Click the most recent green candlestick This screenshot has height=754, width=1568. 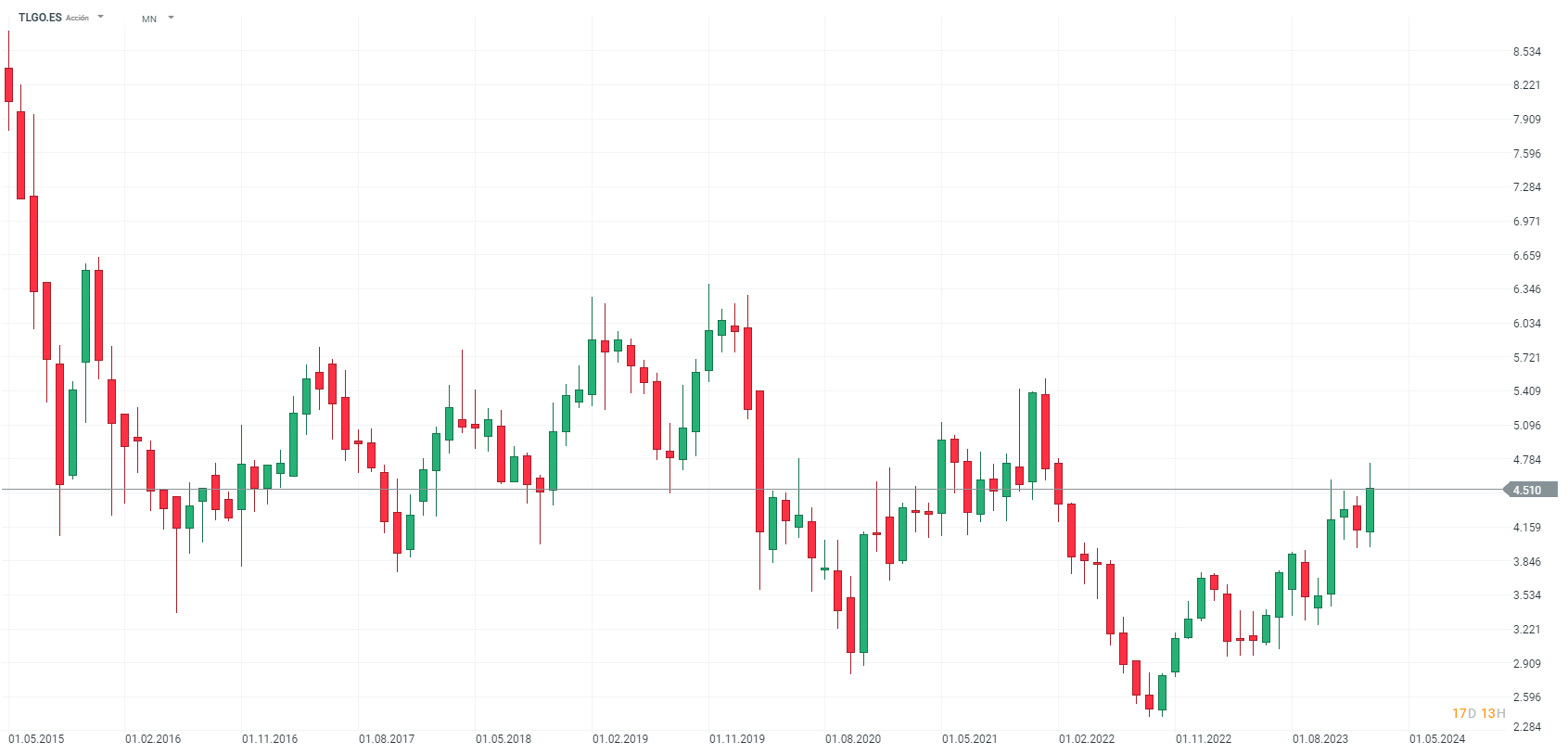1370,510
